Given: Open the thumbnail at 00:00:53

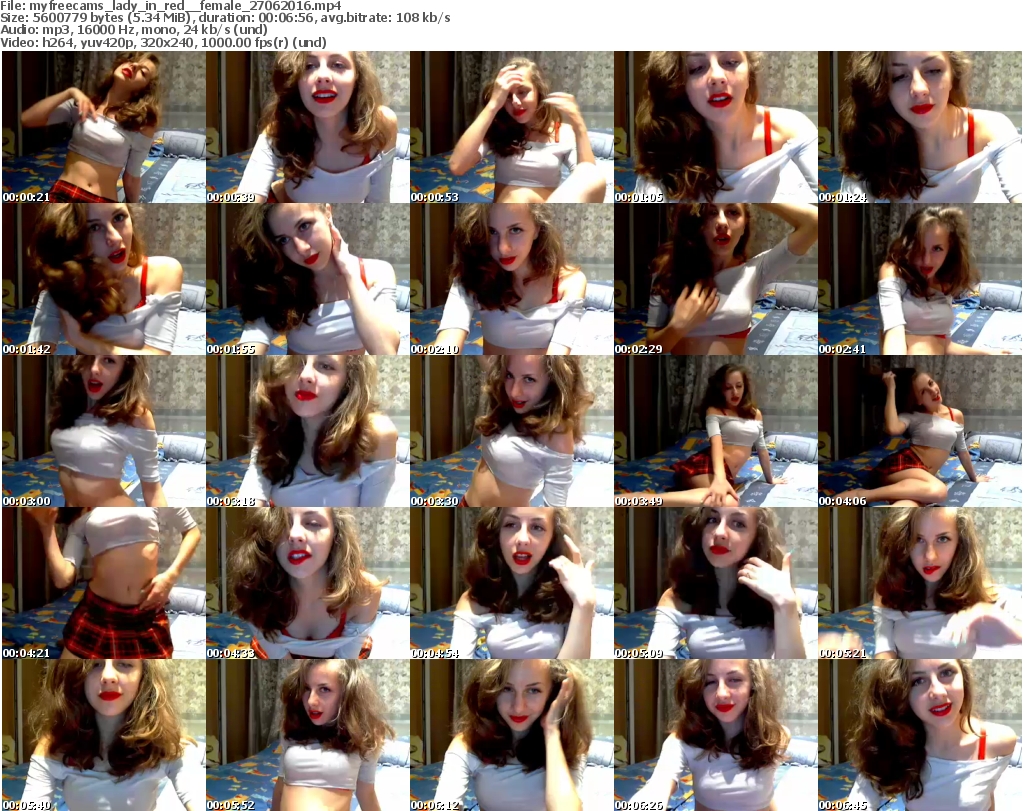Looking at the screenshot, I should point(512,127).
